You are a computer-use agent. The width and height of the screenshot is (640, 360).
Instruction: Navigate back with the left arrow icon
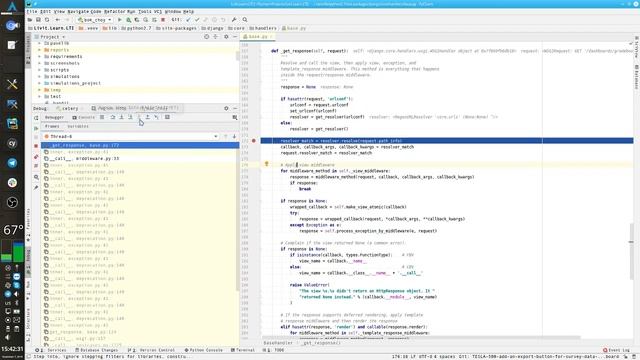coord(58,20)
